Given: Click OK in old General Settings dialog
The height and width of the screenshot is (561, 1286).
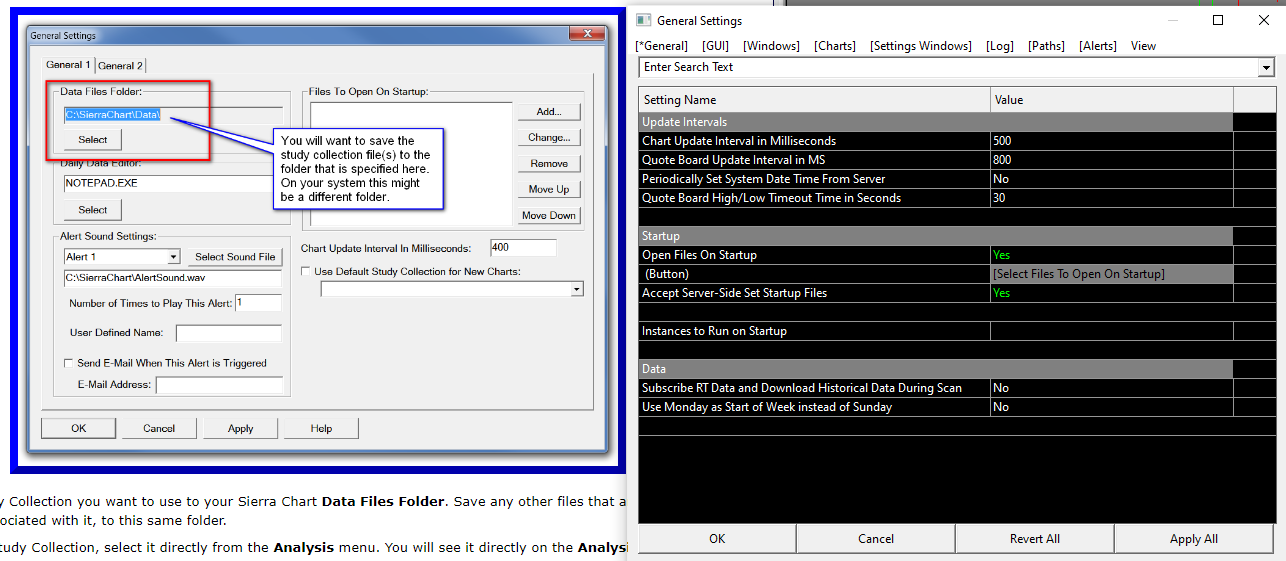Looking at the screenshot, I should (x=79, y=428).
